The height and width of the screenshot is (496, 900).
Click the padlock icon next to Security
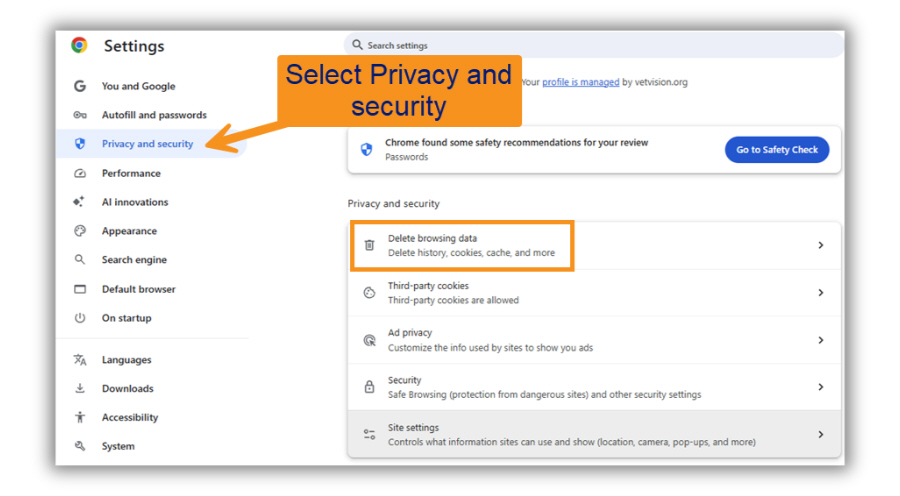[369, 387]
